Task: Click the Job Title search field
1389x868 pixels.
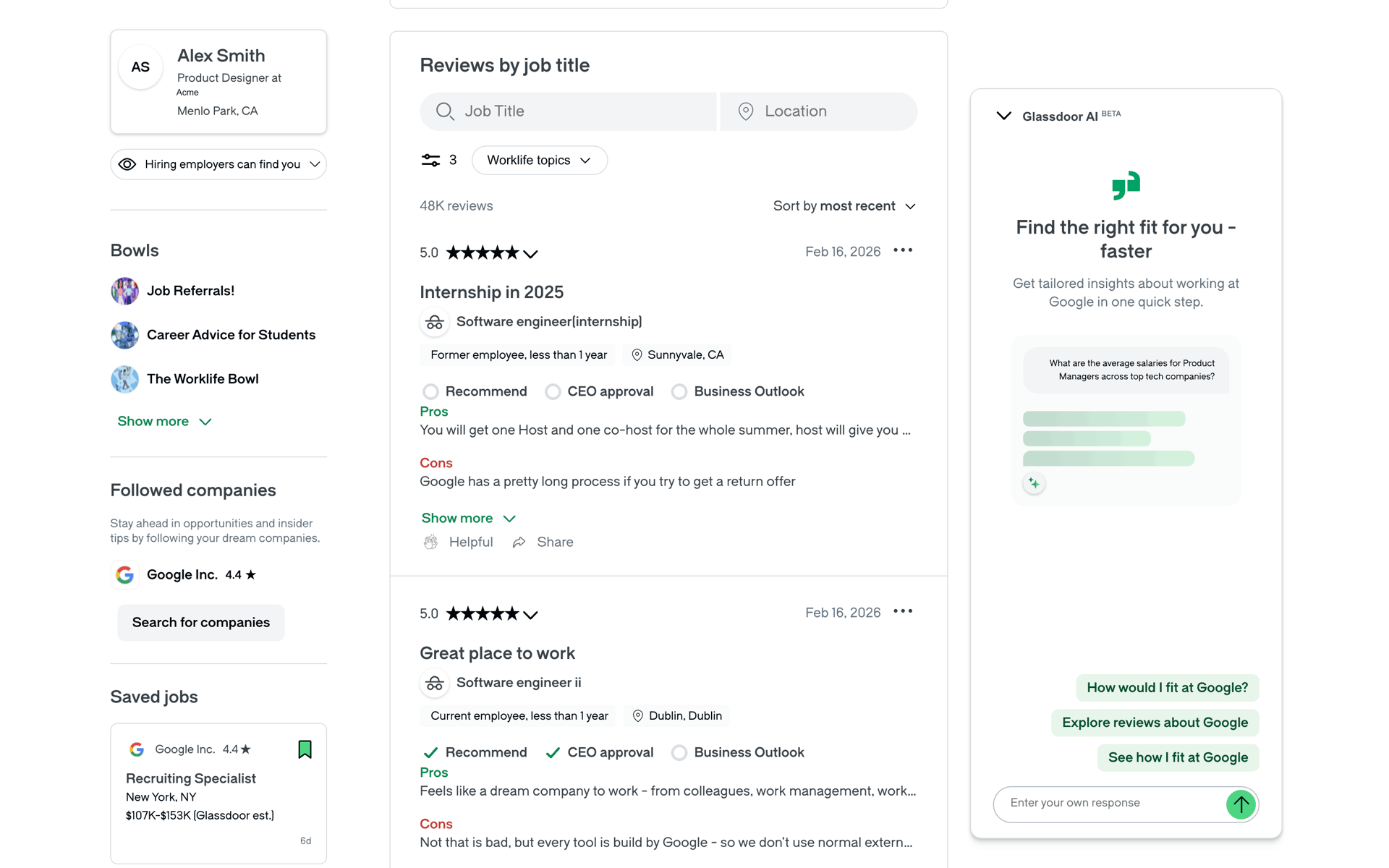Action: click(568, 111)
